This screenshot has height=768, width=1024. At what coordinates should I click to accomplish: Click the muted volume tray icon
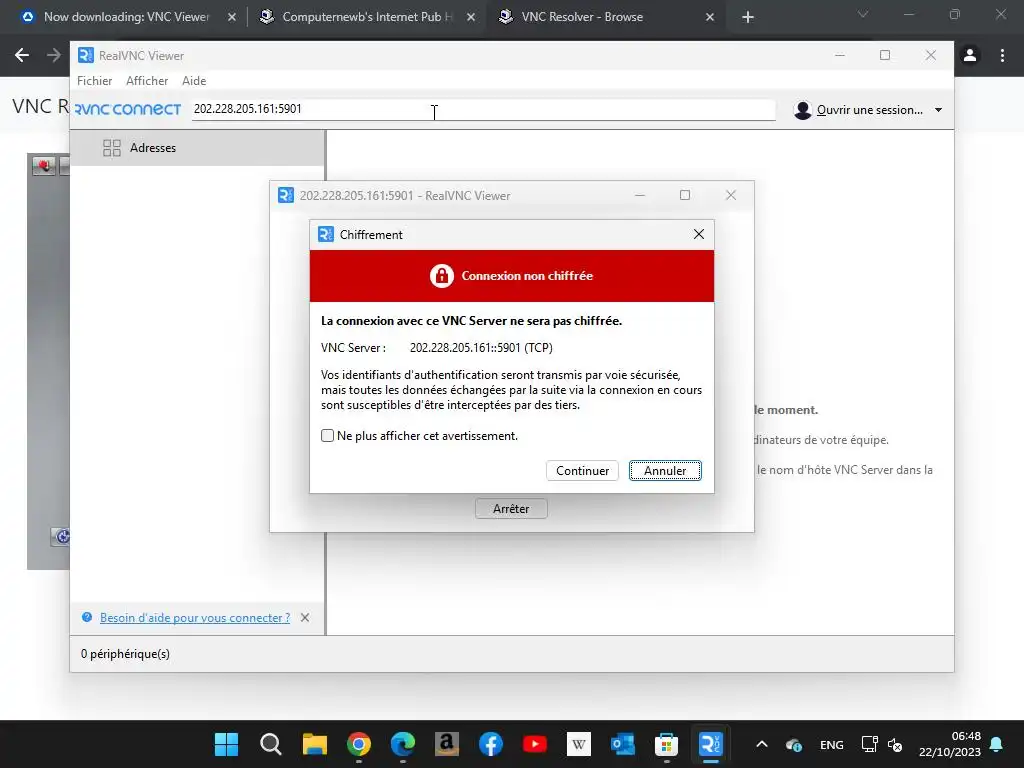coord(895,744)
